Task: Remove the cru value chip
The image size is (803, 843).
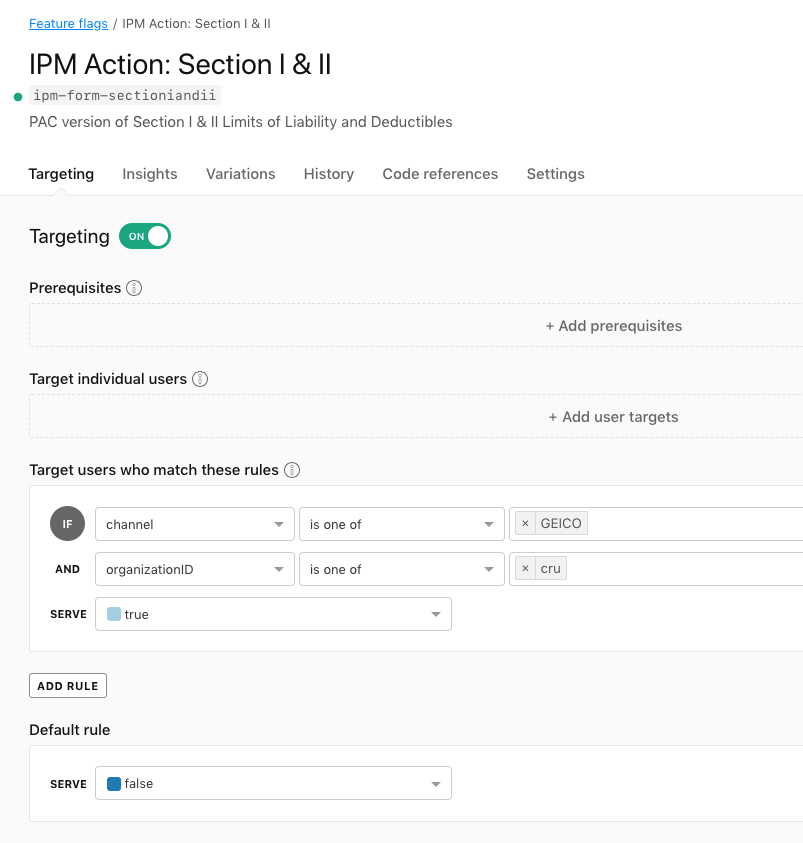Action: tap(526, 569)
